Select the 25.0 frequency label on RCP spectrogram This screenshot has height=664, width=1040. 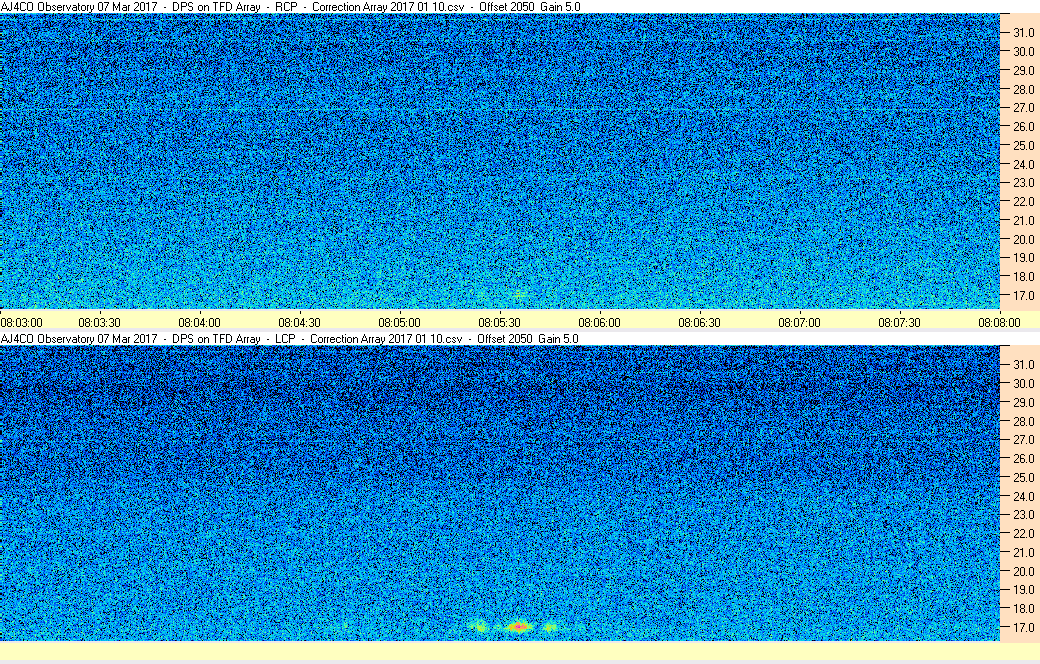click(x=1023, y=145)
